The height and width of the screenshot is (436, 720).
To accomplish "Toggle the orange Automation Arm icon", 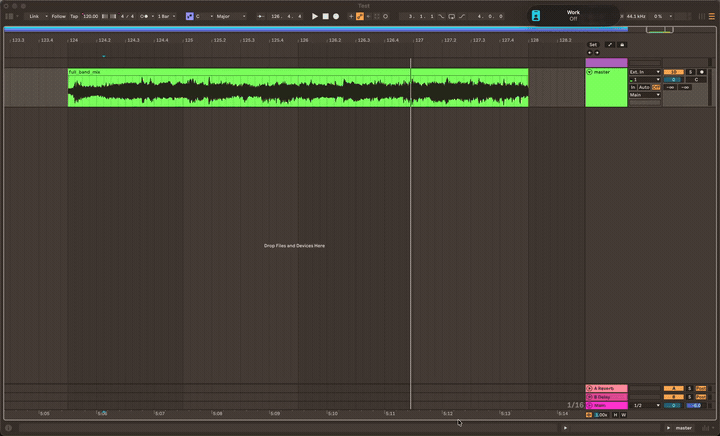I will [360, 16].
